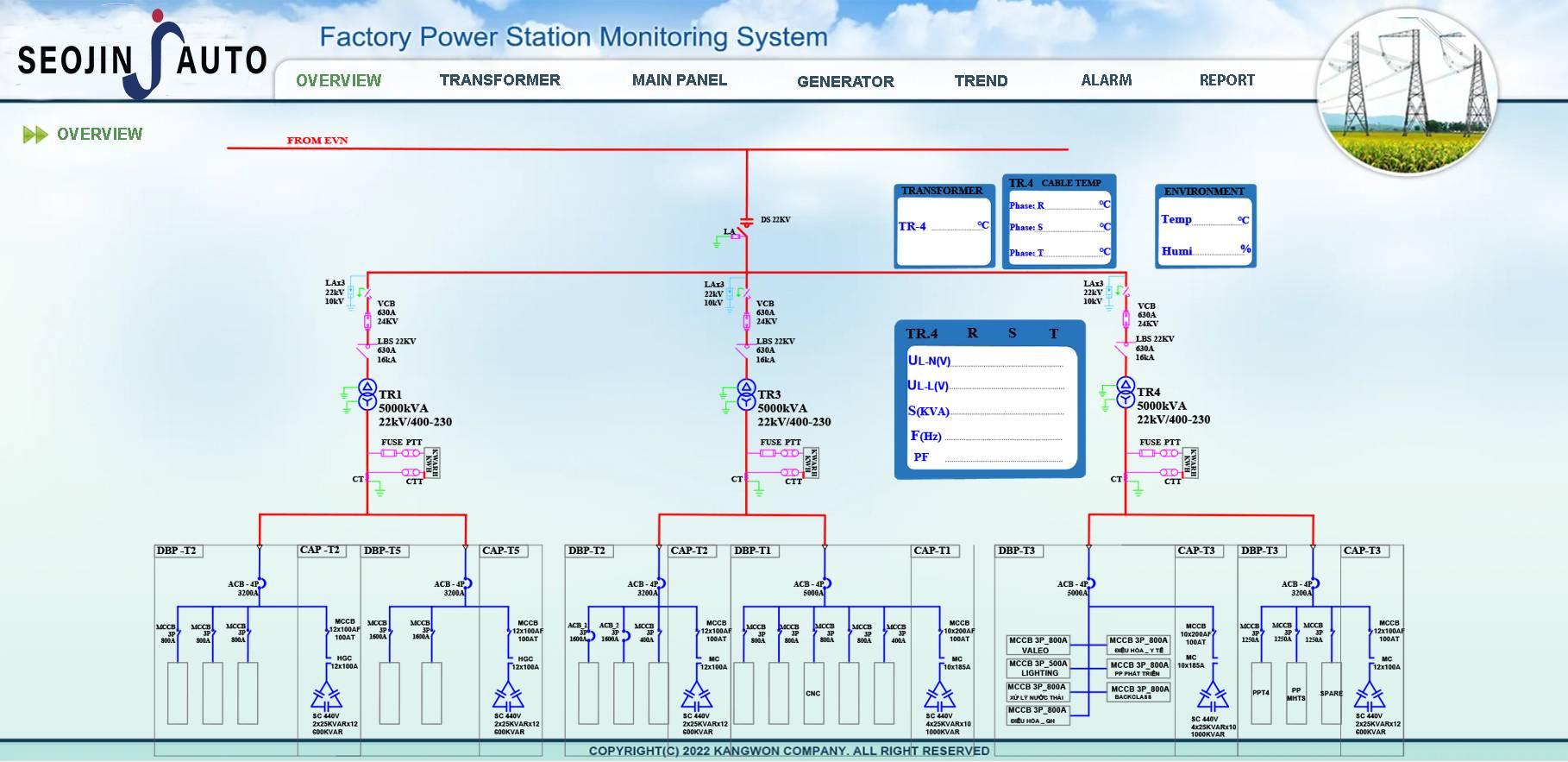Select the SPARE load box
Image resolution: width=1568 pixels, height=762 pixels.
(1331, 693)
